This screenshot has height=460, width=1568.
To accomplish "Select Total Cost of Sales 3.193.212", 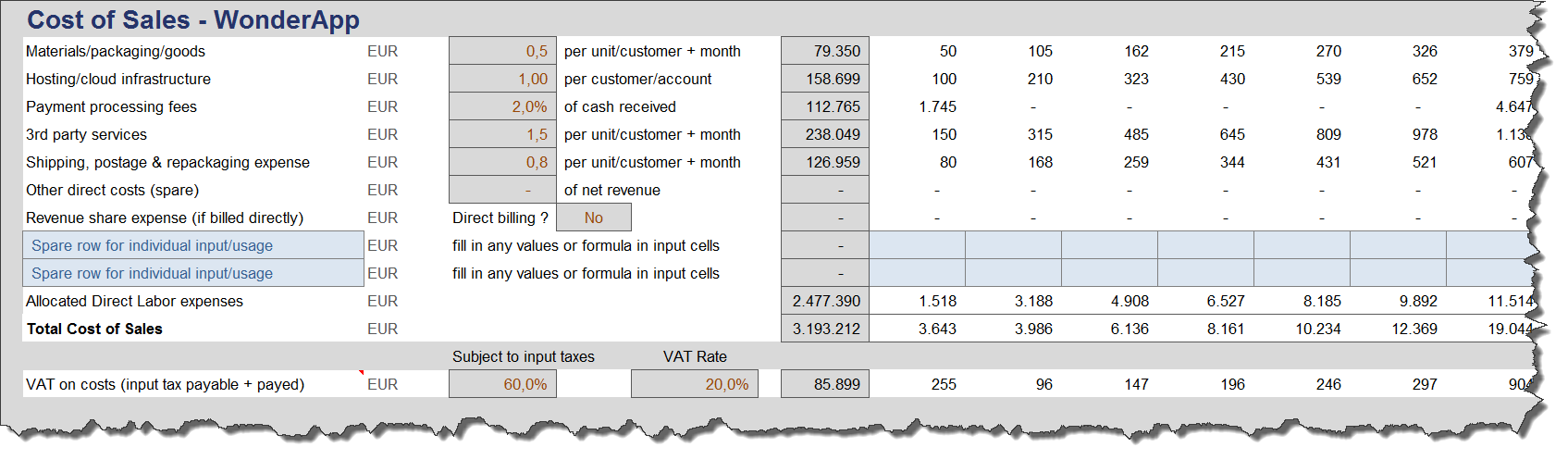I will [x=825, y=329].
